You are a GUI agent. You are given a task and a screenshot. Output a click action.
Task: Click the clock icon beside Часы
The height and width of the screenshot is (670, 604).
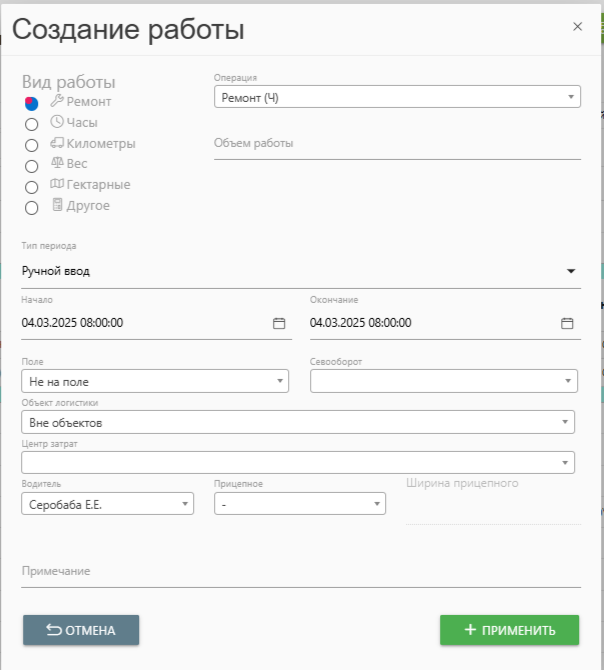57,121
